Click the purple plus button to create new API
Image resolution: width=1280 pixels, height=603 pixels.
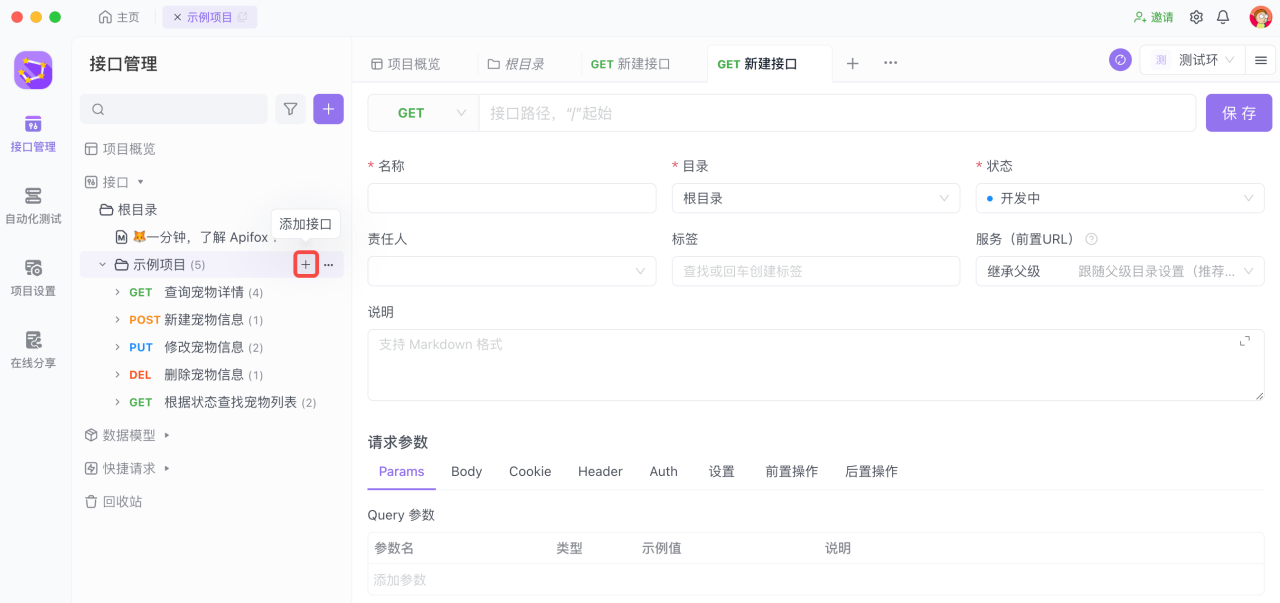tap(328, 109)
